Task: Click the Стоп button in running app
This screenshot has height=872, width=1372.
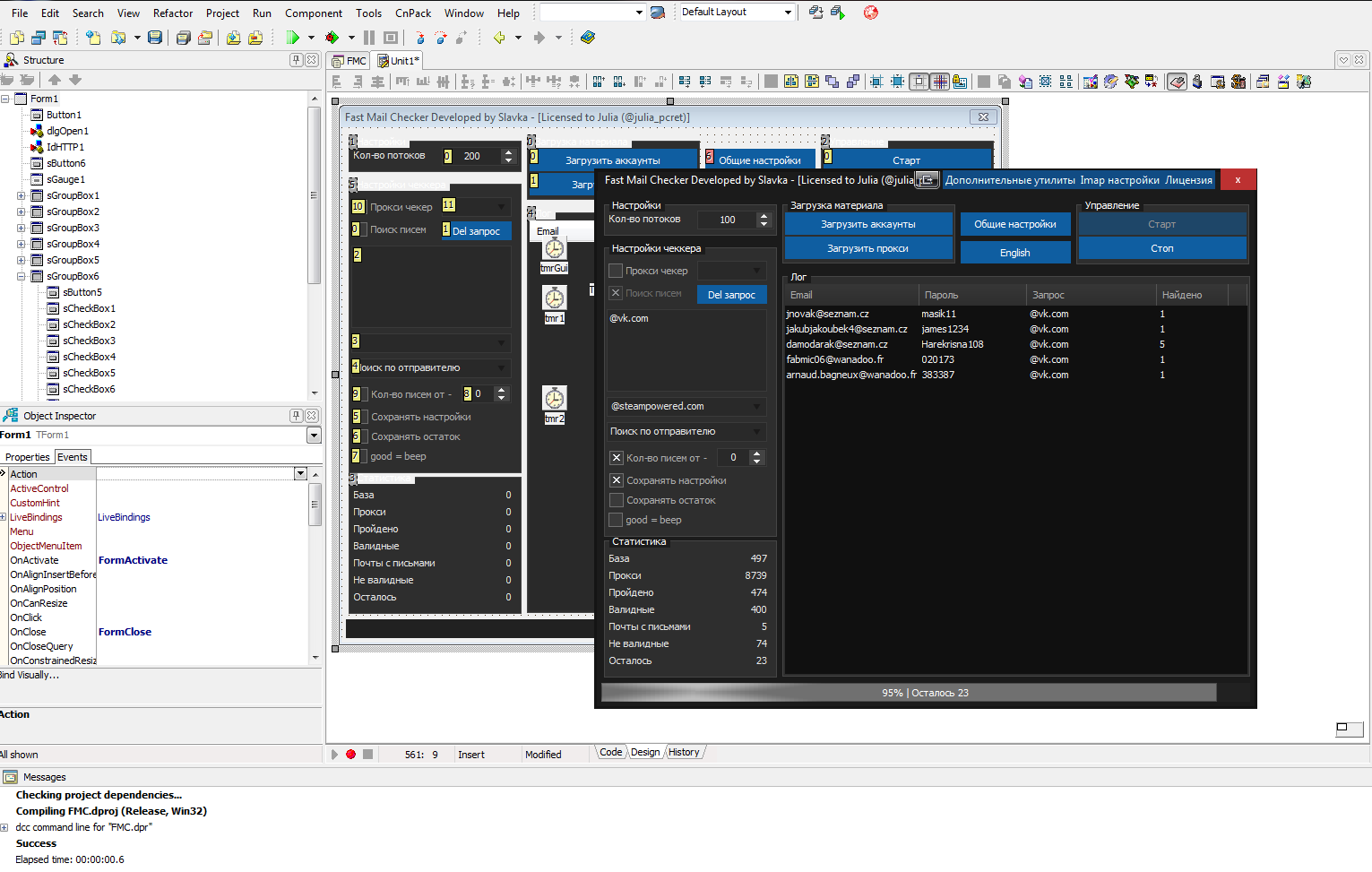Action: tap(1162, 248)
